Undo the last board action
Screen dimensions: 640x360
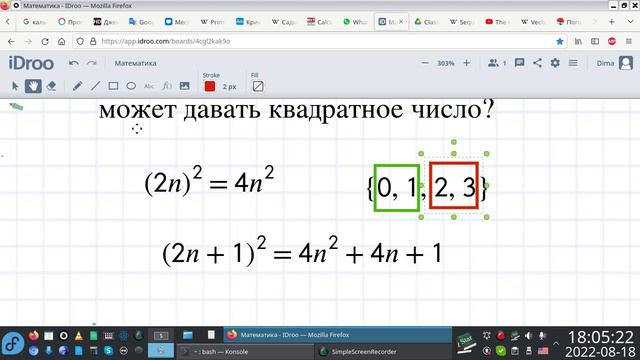coord(74,63)
